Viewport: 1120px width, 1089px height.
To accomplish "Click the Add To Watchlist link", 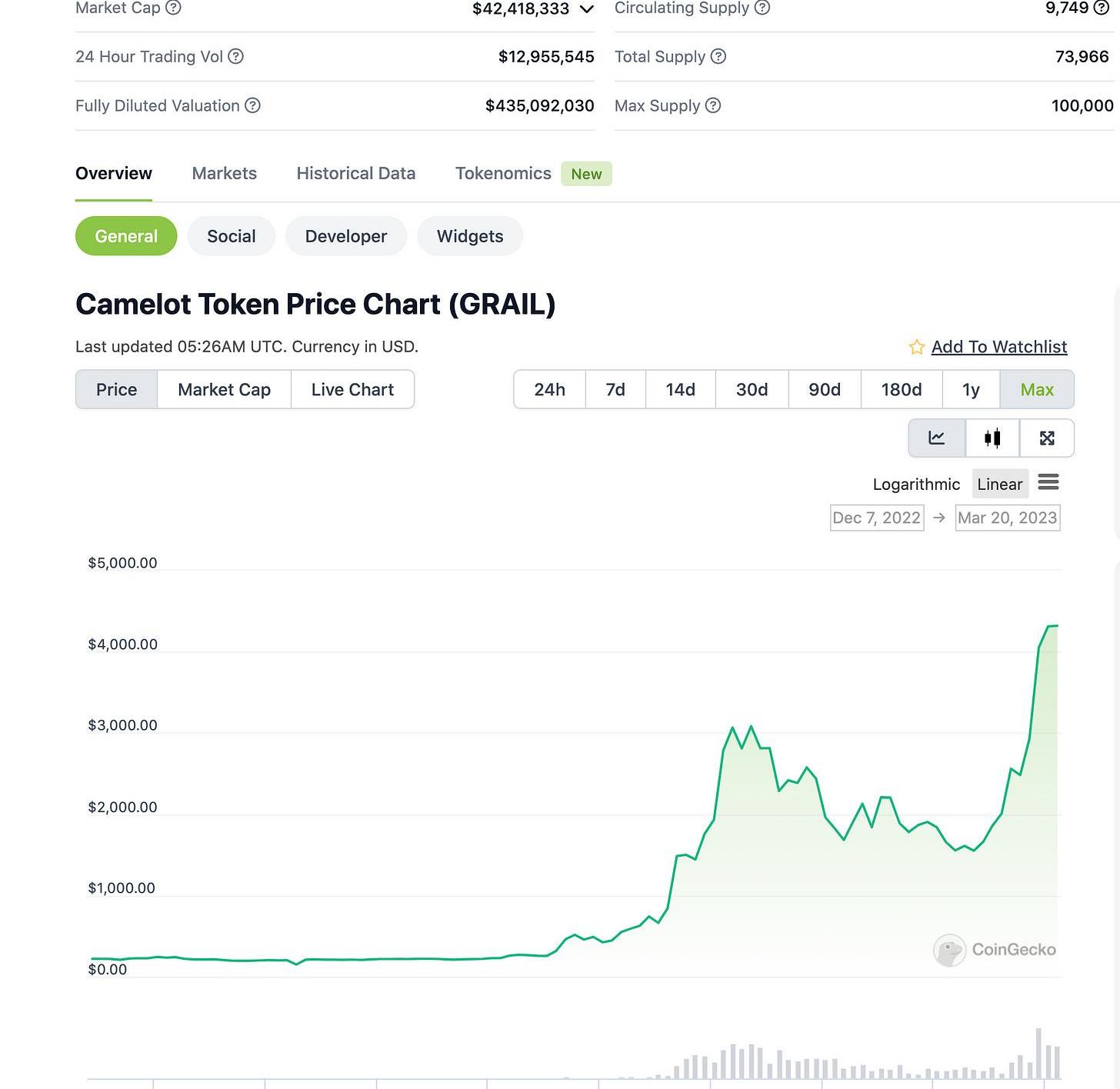I will [998, 348].
